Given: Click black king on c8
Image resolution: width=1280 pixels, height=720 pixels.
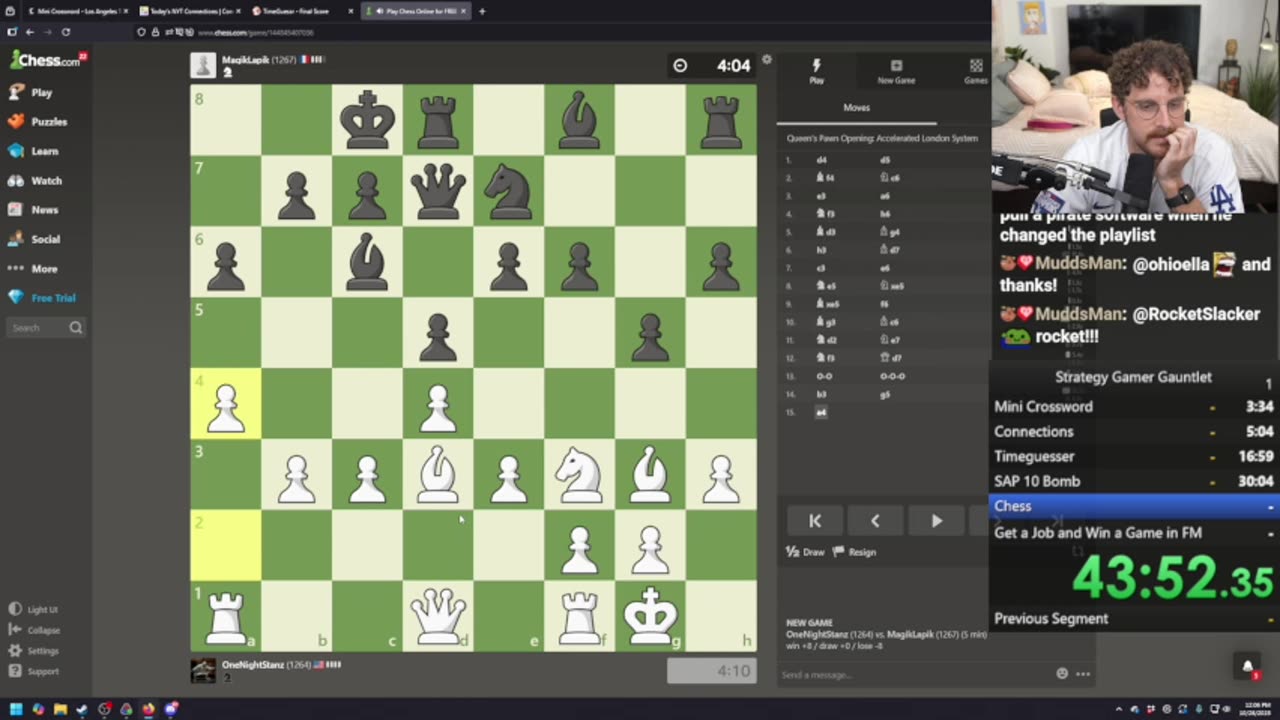Looking at the screenshot, I should (367, 120).
